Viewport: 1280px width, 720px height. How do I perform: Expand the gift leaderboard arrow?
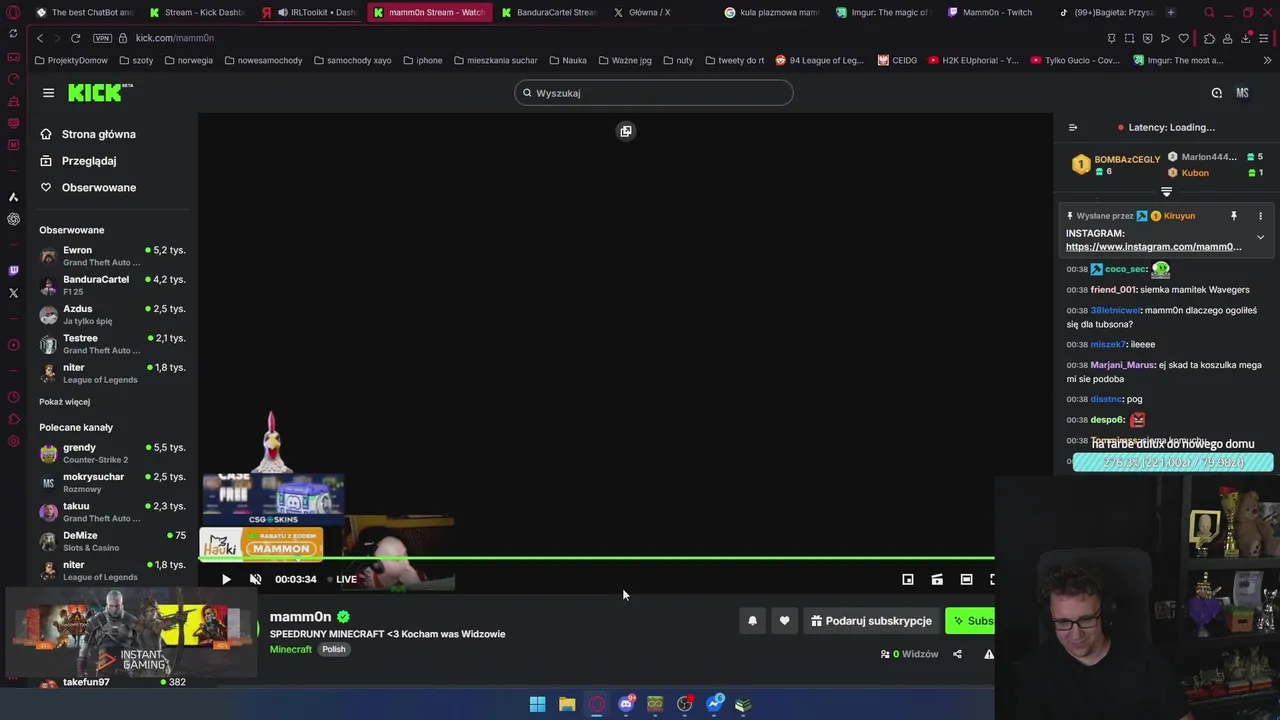[x=1166, y=191]
